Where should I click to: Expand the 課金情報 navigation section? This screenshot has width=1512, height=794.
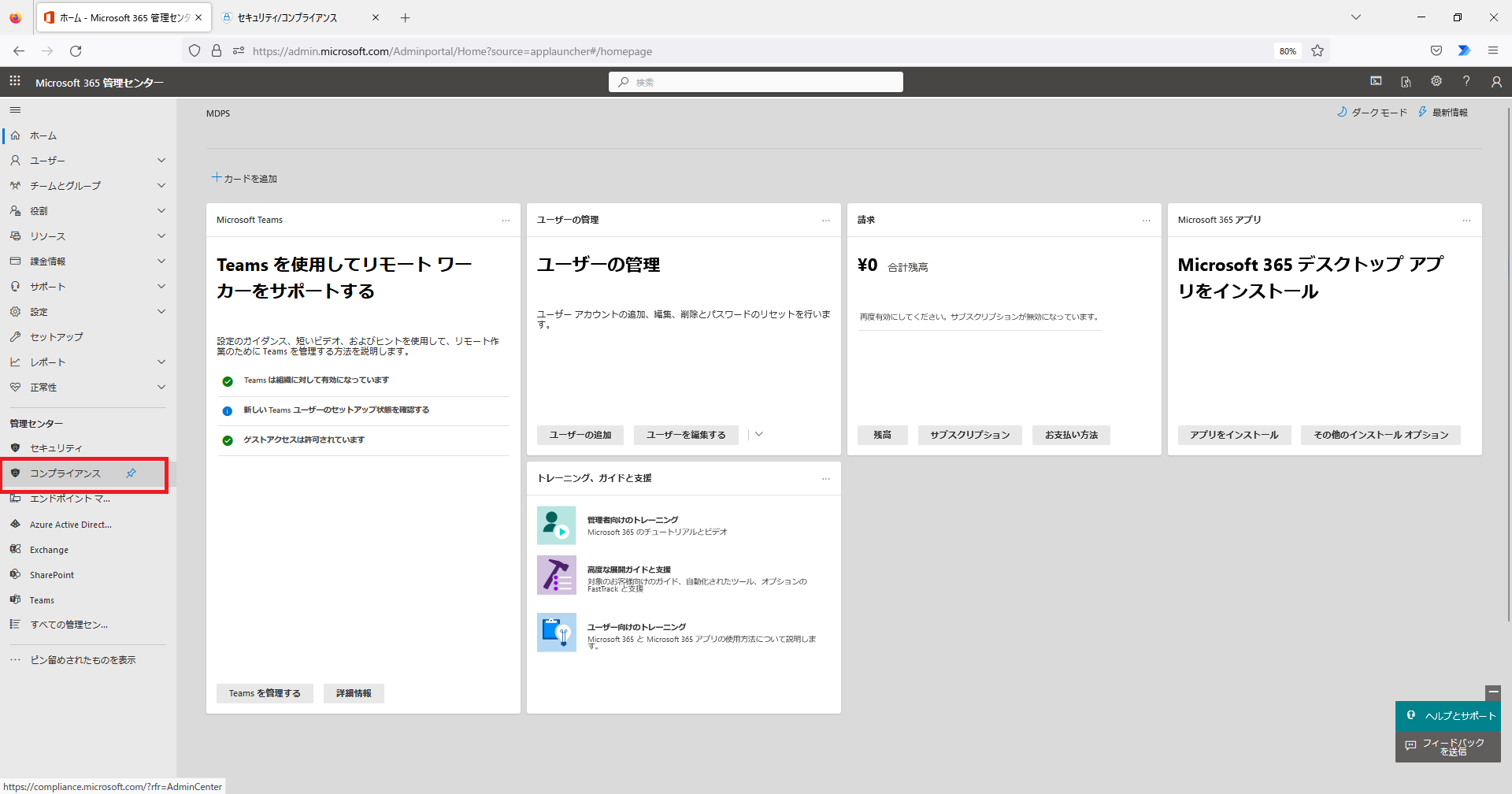click(161, 262)
